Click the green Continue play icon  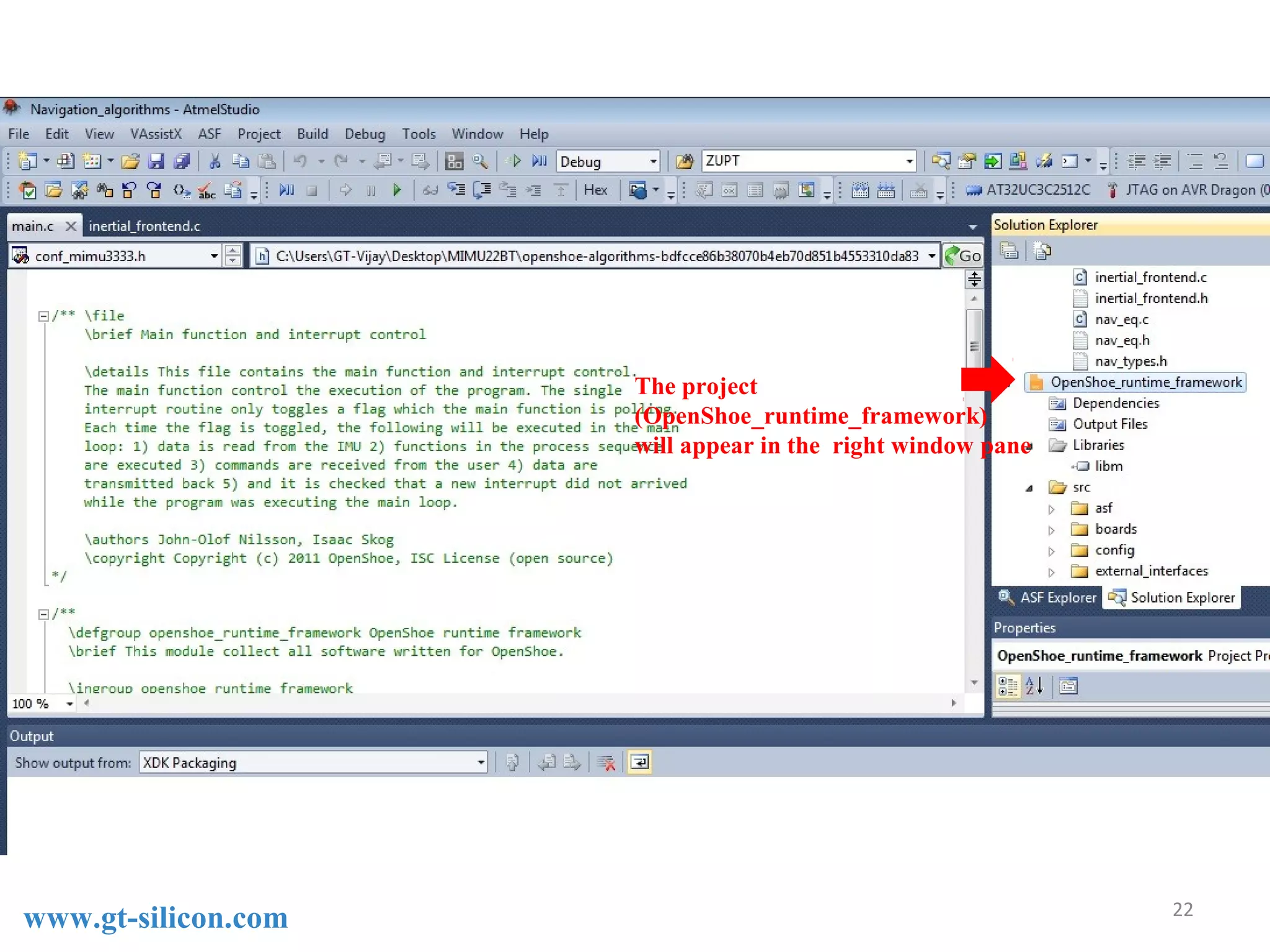(397, 190)
